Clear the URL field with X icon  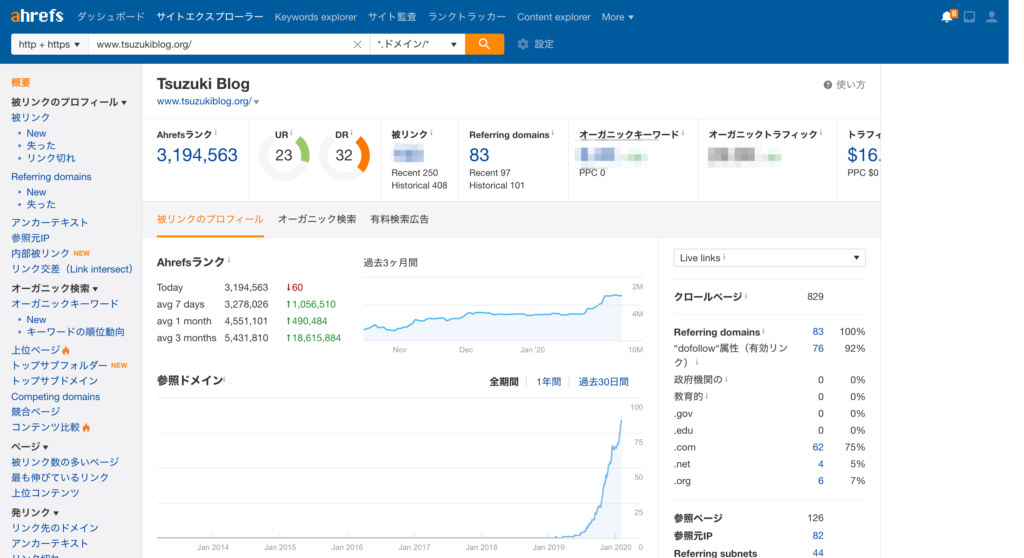click(x=357, y=44)
